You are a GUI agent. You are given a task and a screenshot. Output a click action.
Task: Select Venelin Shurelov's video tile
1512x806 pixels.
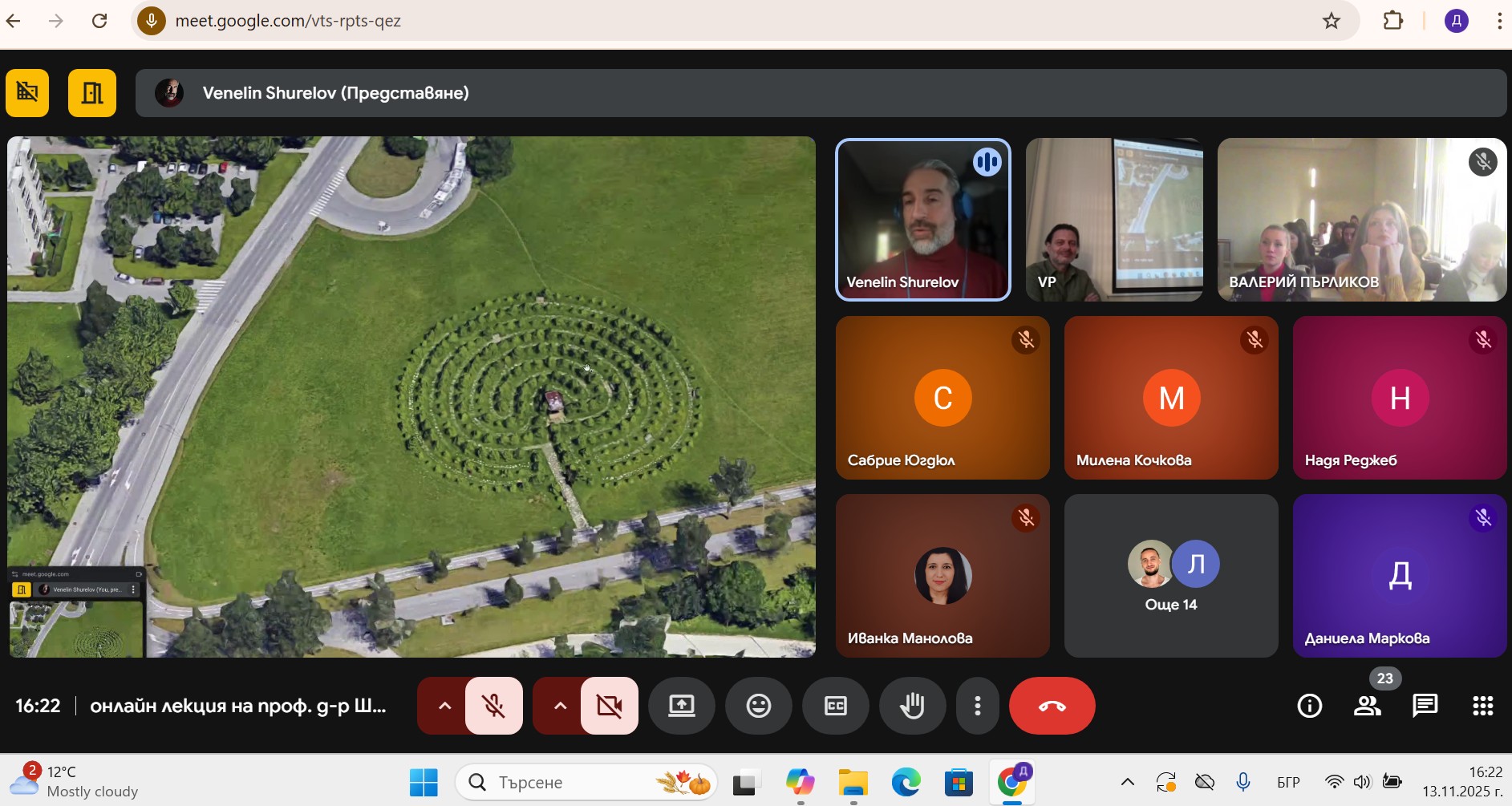click(x=922, y=220)
